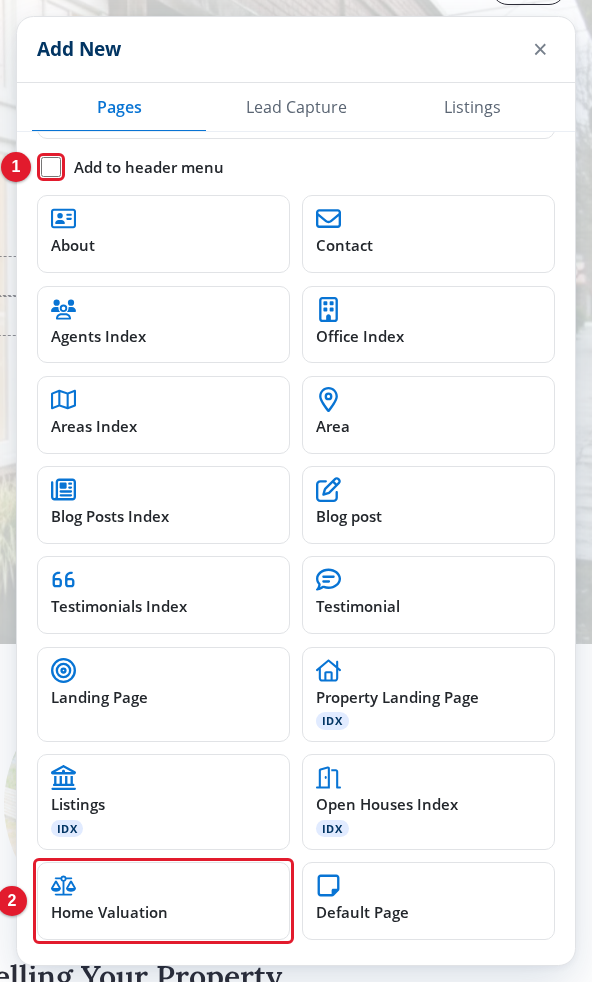Click the Testimonial speech bubble icon
The image size is (592, 982).
click(x=328, y=580)
